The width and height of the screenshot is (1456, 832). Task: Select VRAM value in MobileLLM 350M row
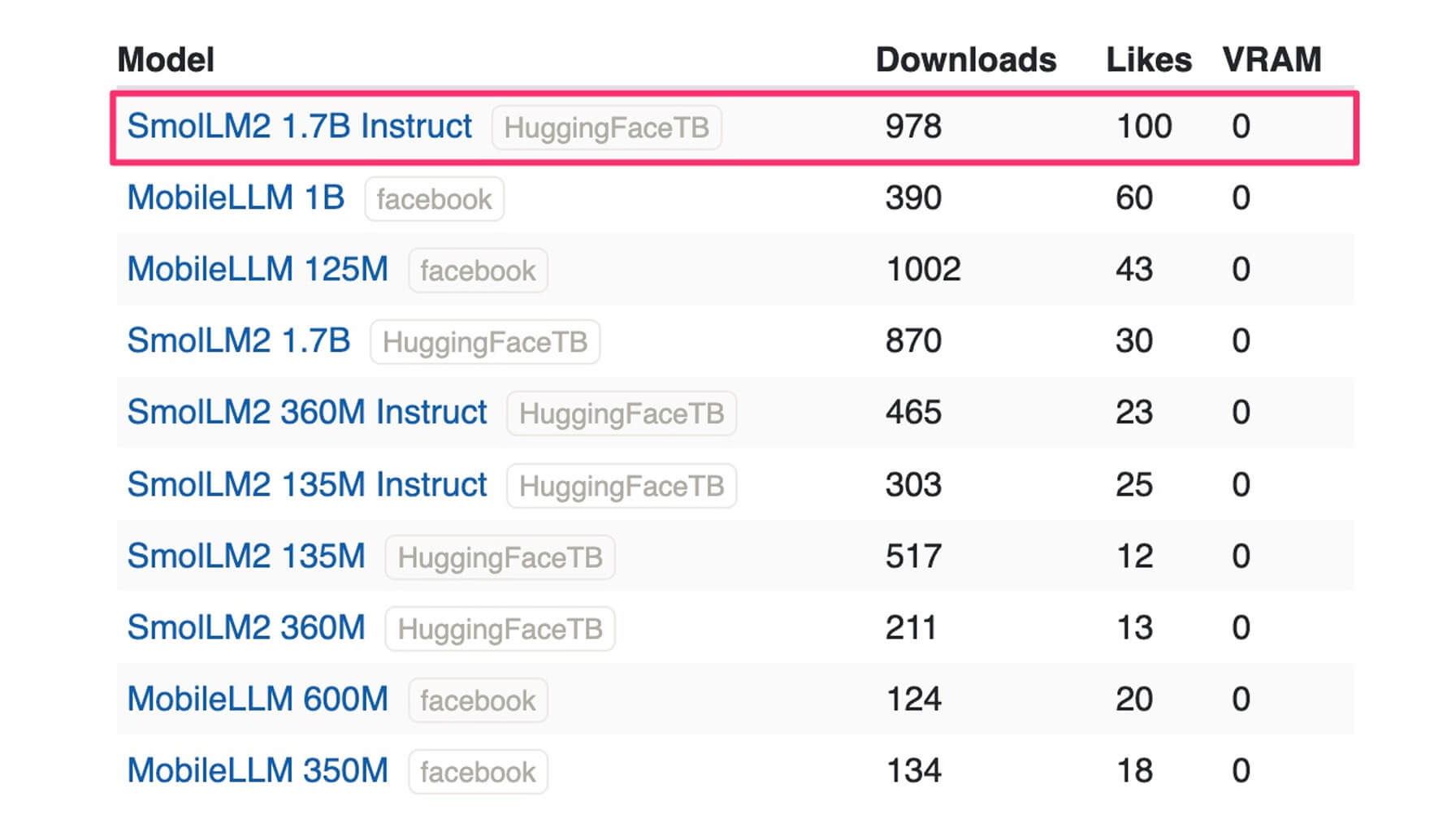pyautogui.click(x=1241, y=771)
